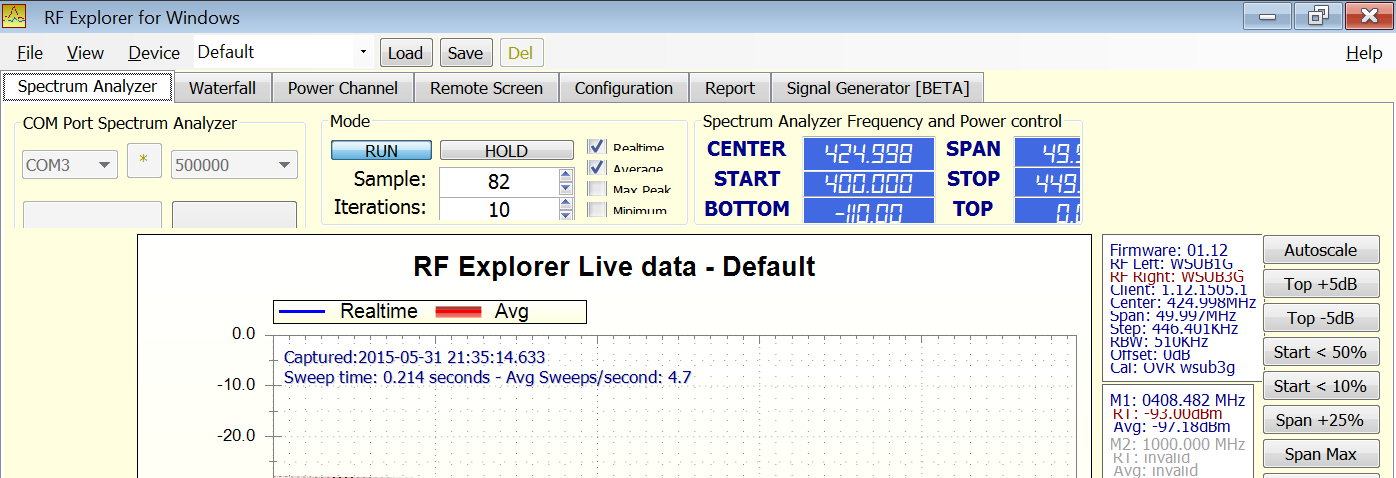Increase the Sample value with up arrow
This screenshot has height=478, width=1396.
pos(566,175)
